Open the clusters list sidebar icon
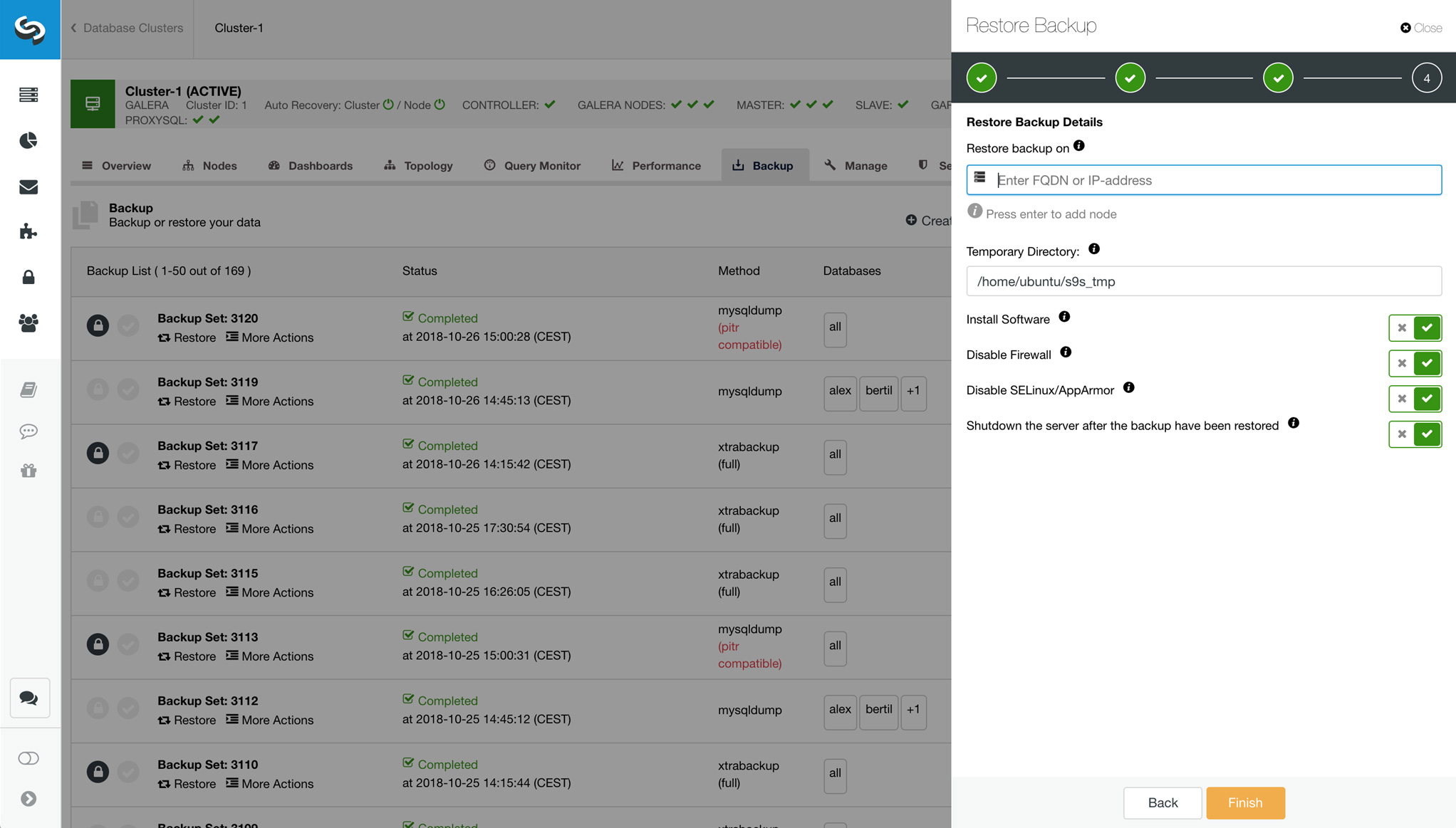 [x=28, y=95]
